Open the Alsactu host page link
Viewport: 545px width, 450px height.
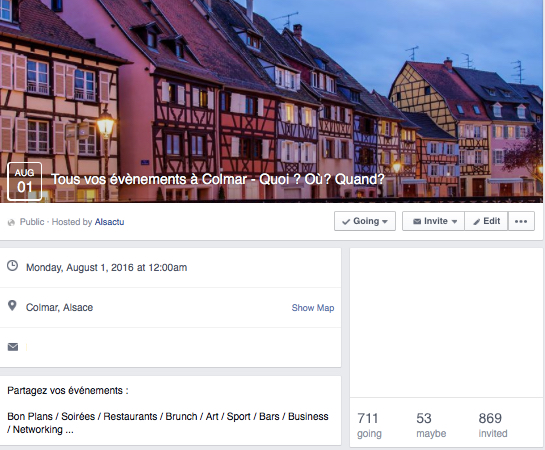109,222
